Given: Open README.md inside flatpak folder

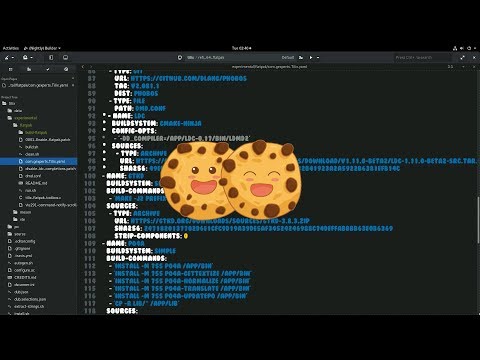Looking at the screenshot, I should tap(33, 183).
